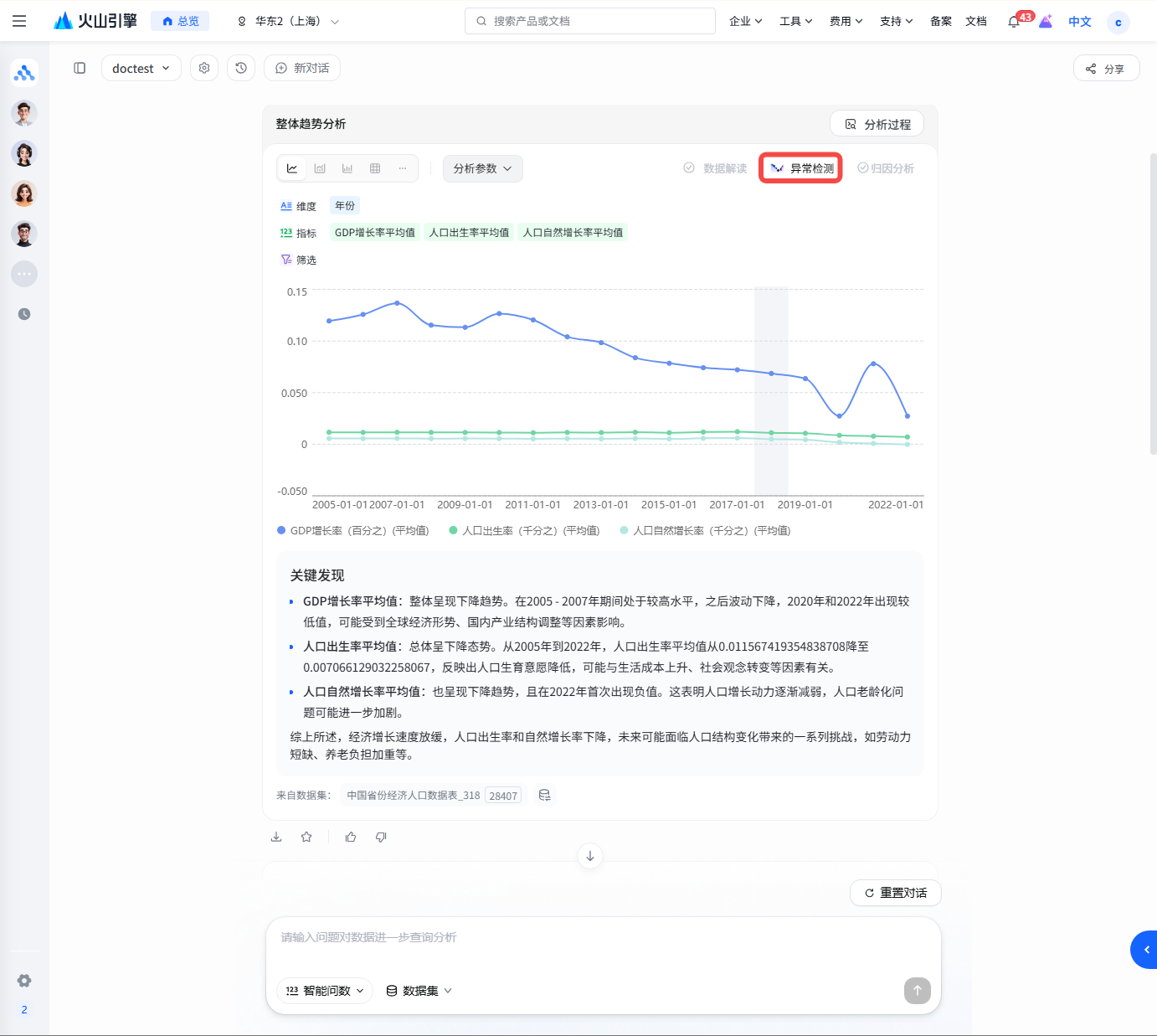The width and height of the screenshot is (1157, 1036).
Task: Give a thumbs down to the answer
Action: [x=381, y=837]
